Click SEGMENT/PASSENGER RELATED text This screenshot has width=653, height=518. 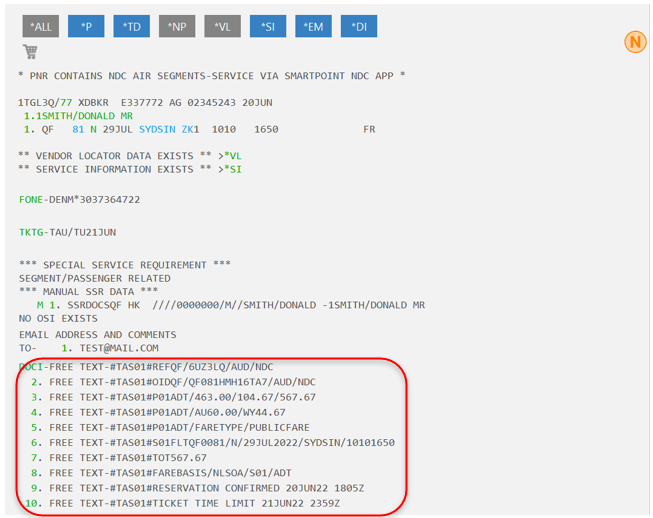click(95, 278)
